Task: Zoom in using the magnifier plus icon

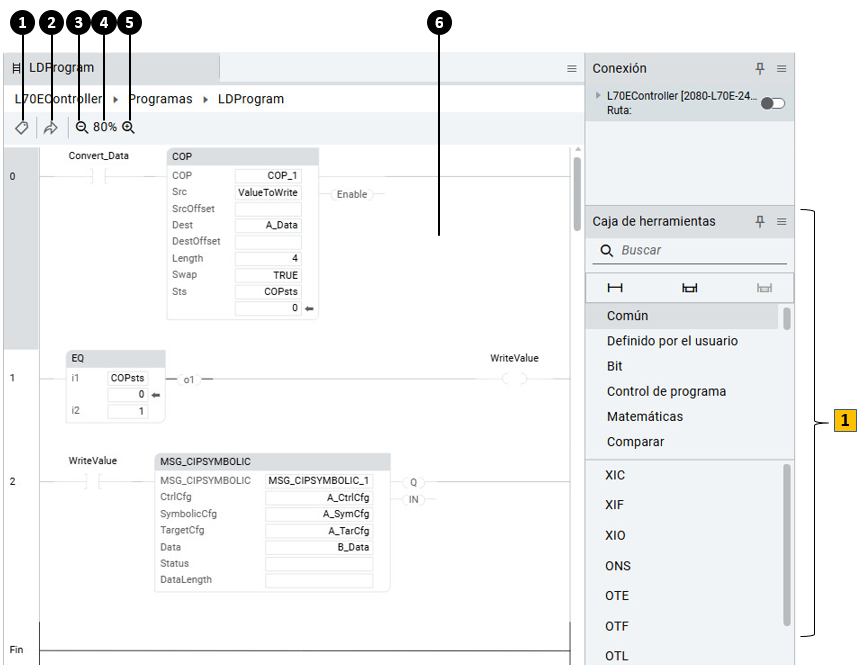Action: coord(128,128)
